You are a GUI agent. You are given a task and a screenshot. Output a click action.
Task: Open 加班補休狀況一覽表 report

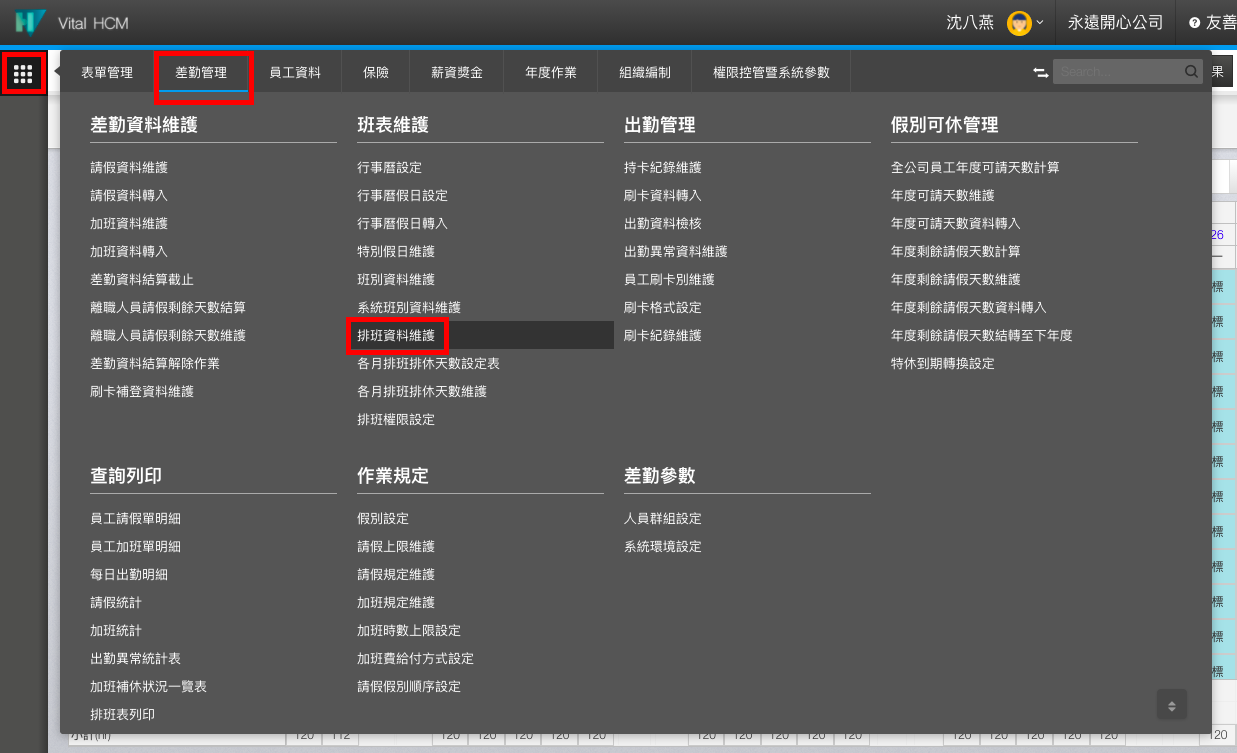coord(148,687)
